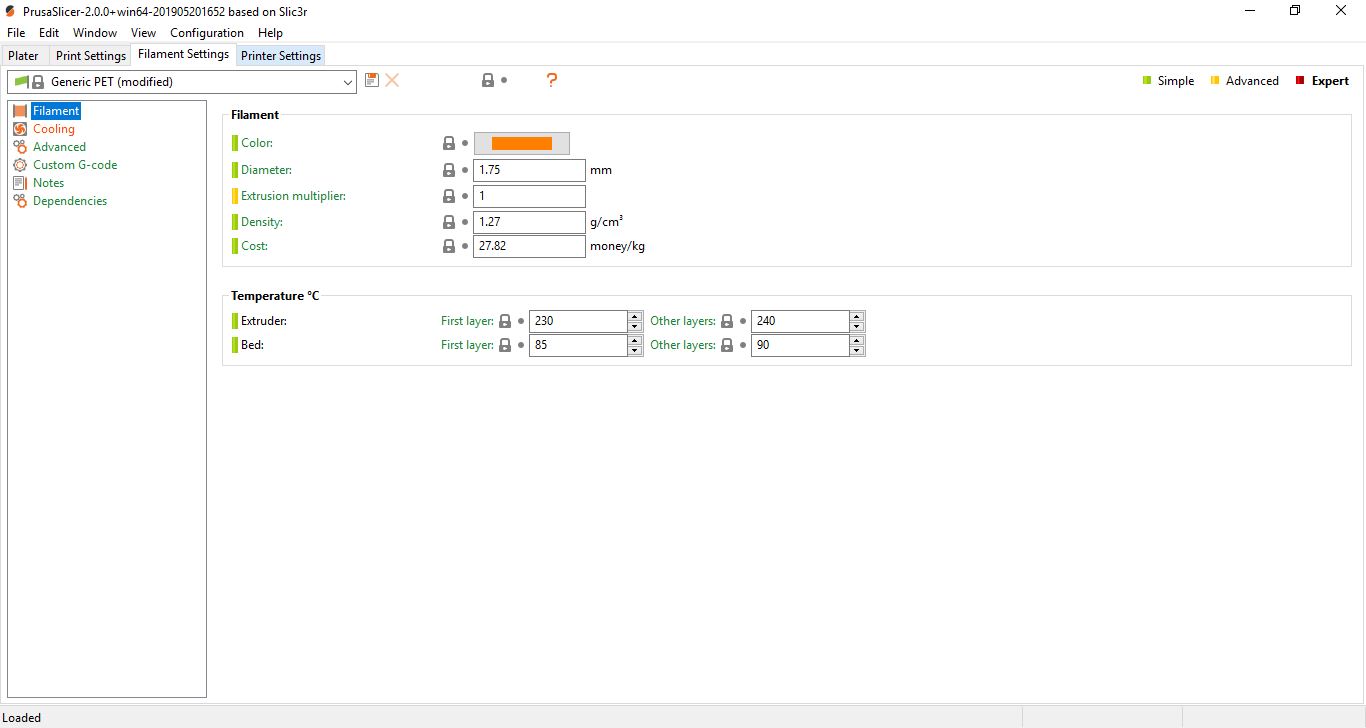Screen dimensions: 1366x728
Task: Click the Cost input field showing 27.82
Action: click(529, 246)
